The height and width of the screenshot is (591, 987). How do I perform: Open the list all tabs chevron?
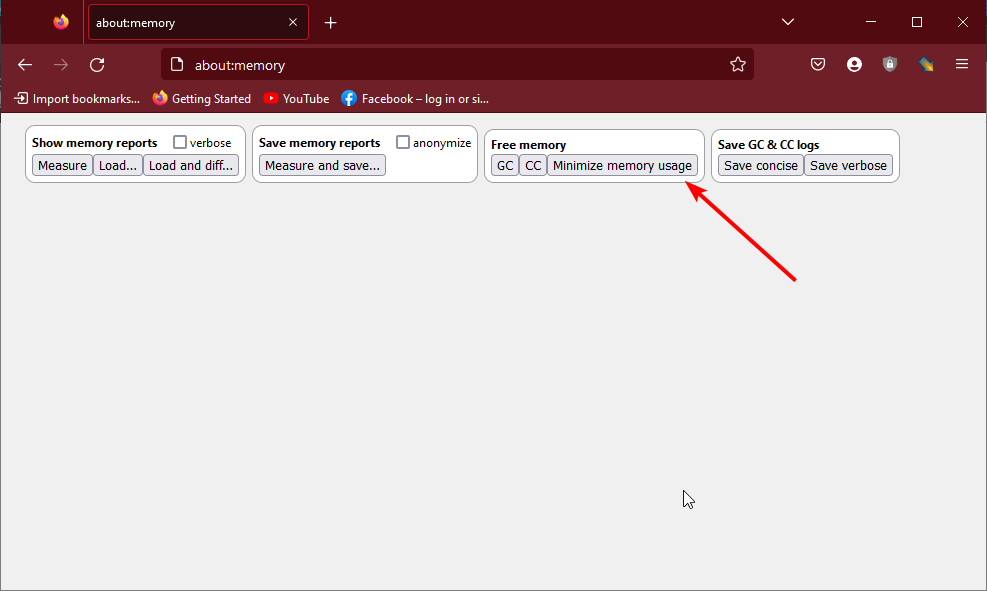tap(787, 22)
